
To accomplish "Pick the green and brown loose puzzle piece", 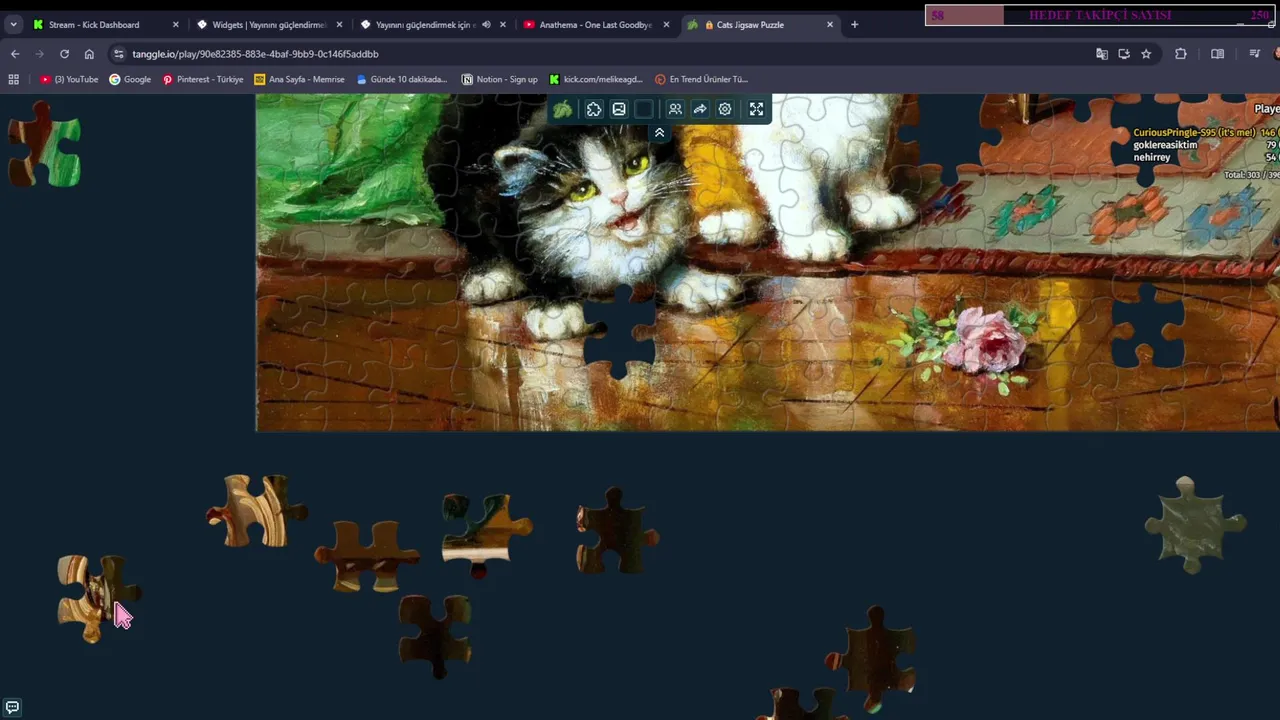I will pyautogui.click(x=44, y=145).
